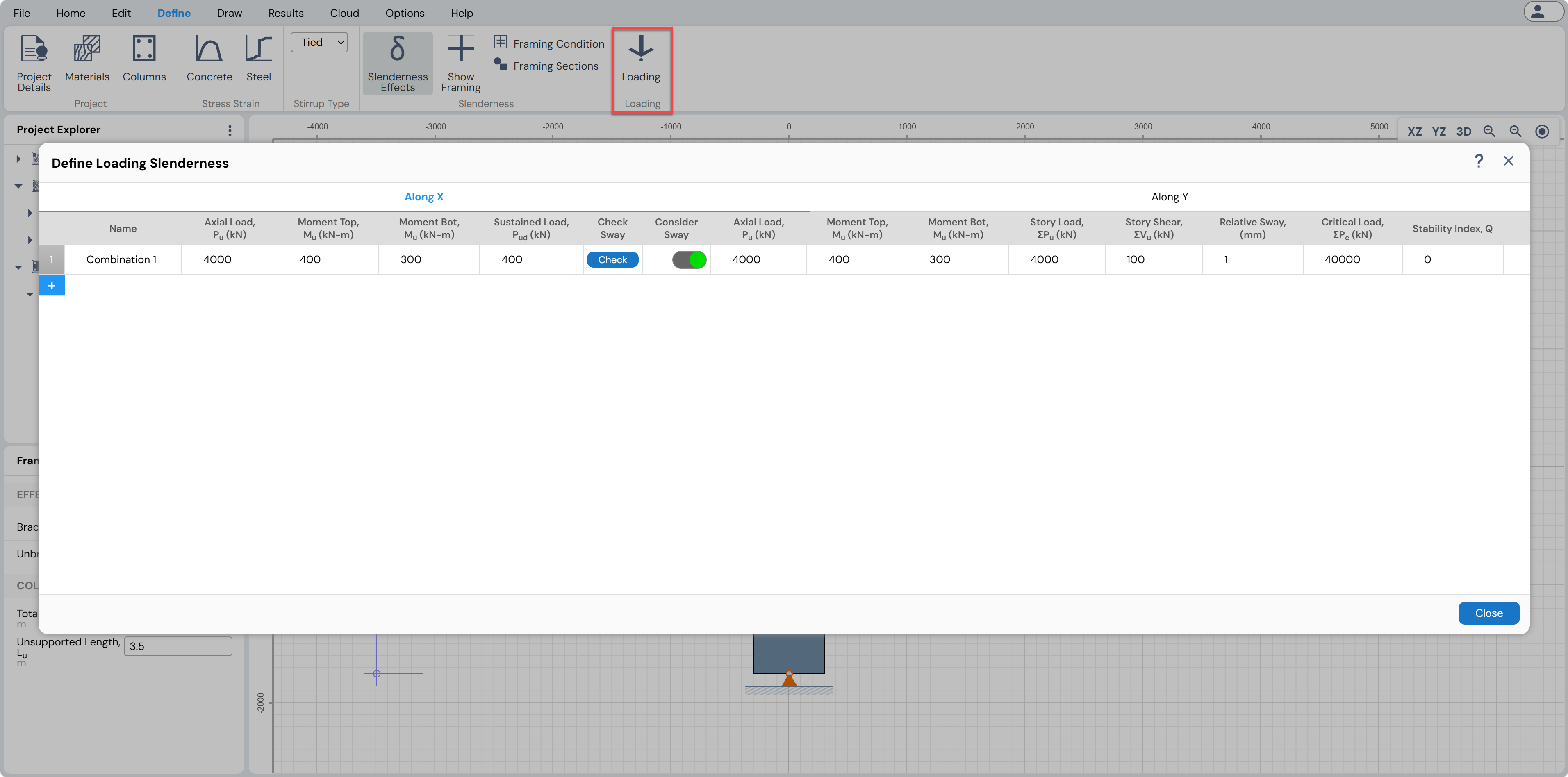Viewport: 1568px width, 777px height.
Task: Click Sustained Load cell 400
Action: pos(531,260)
